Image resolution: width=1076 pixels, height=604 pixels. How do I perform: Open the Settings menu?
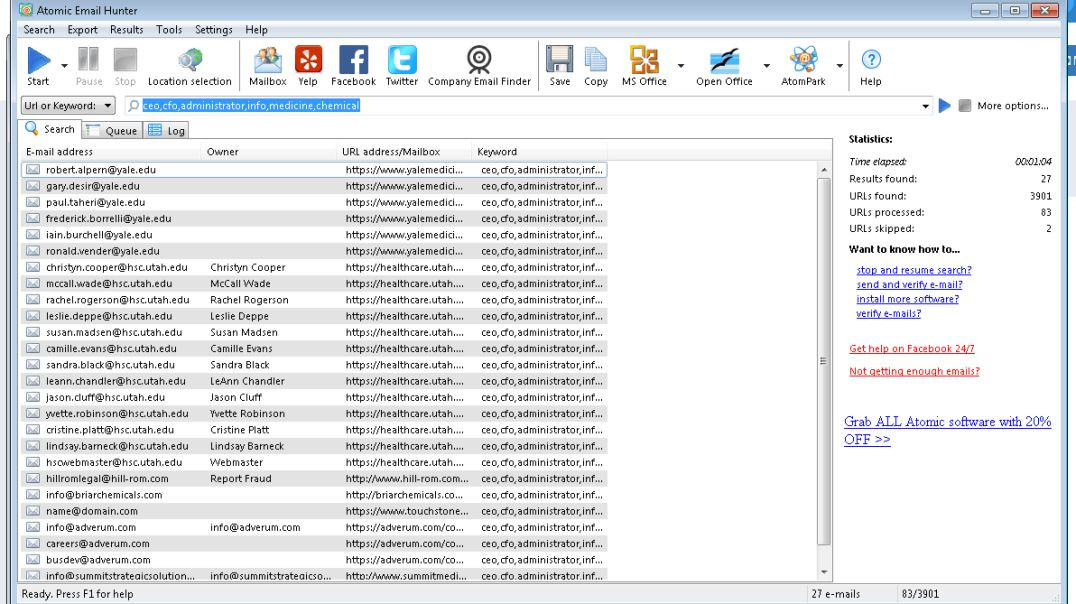pyautogui.click(x=213, y=30)
